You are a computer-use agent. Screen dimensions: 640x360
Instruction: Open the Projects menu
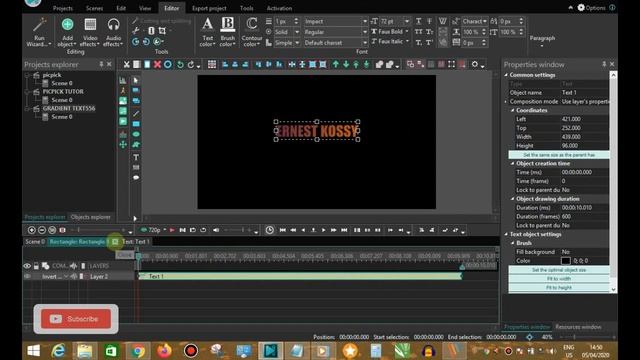point(62,8)
